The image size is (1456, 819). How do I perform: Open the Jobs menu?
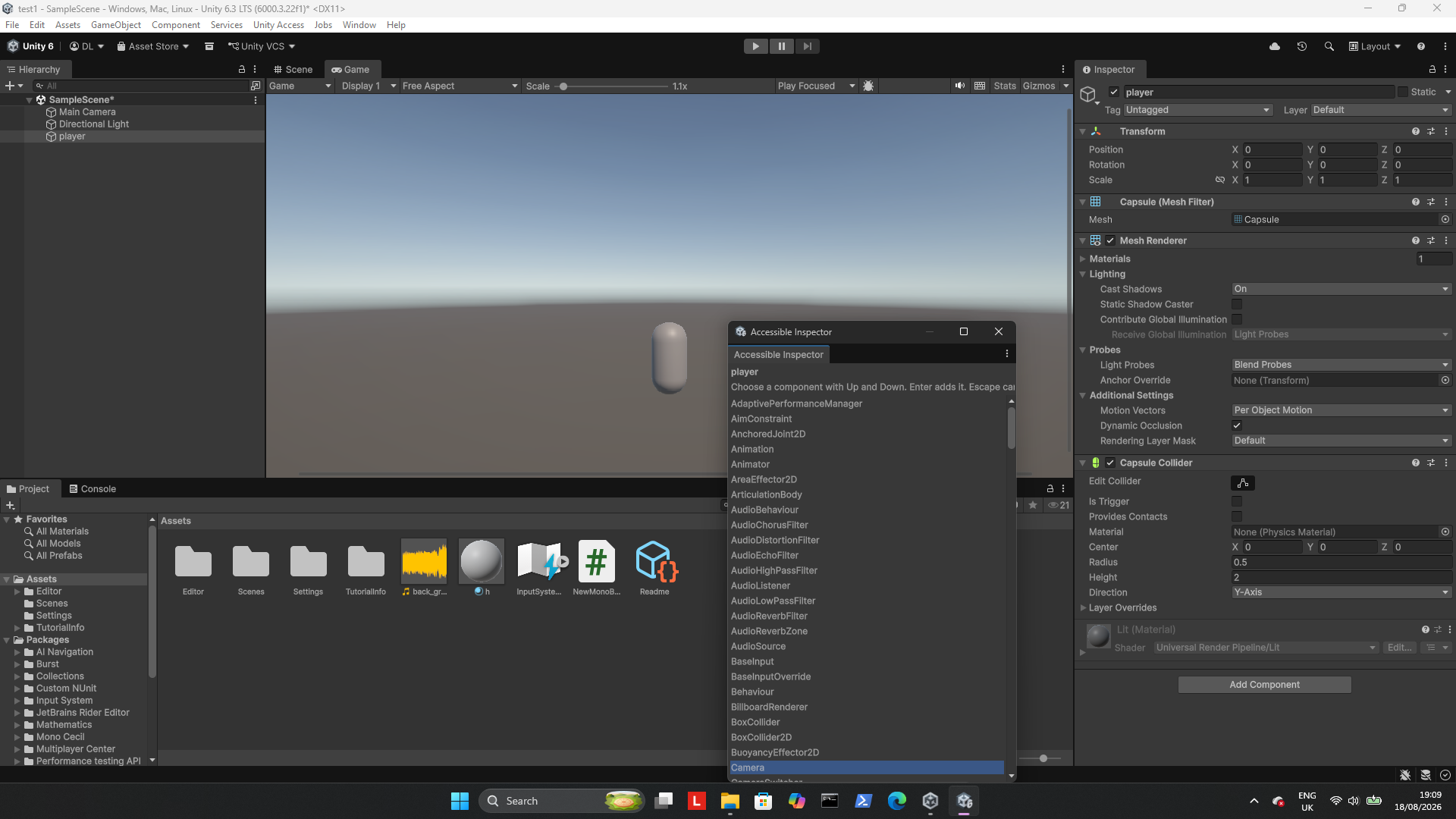(x=323, y=24)
